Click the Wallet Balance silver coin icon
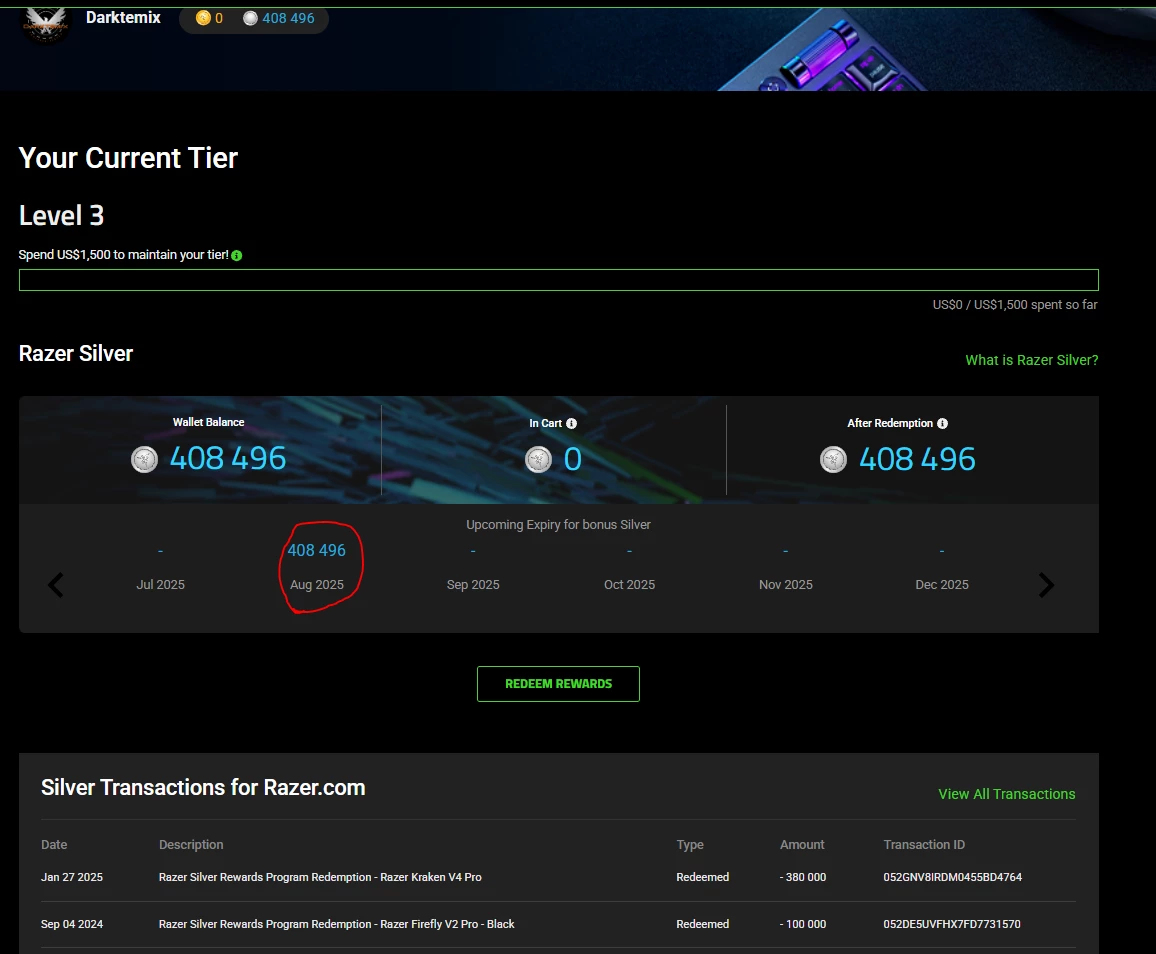Viewport: 1156px width, 954px height. pyautogui.click(x=144, y=459)
